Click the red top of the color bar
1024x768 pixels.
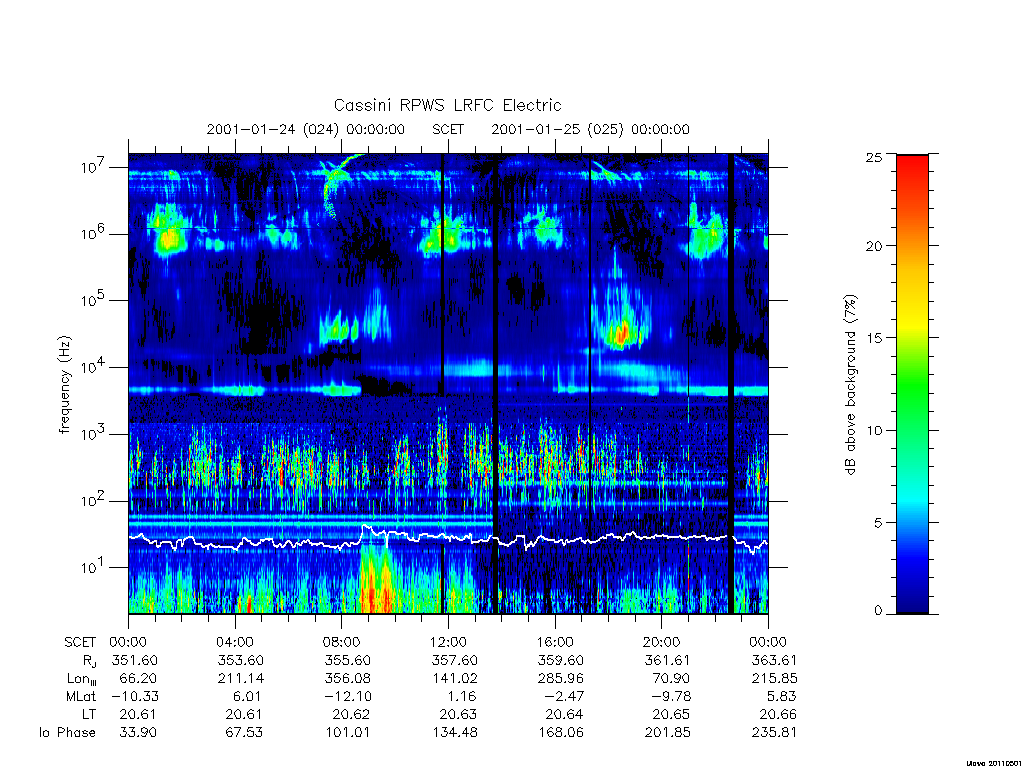click(912, 163)
